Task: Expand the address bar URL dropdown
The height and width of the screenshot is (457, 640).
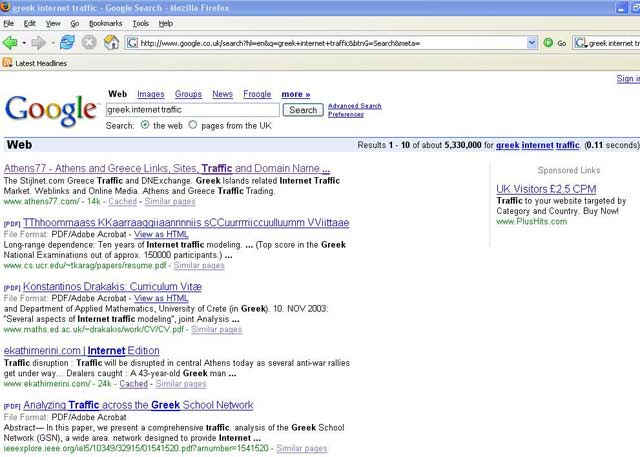Action: pos(531,42)
